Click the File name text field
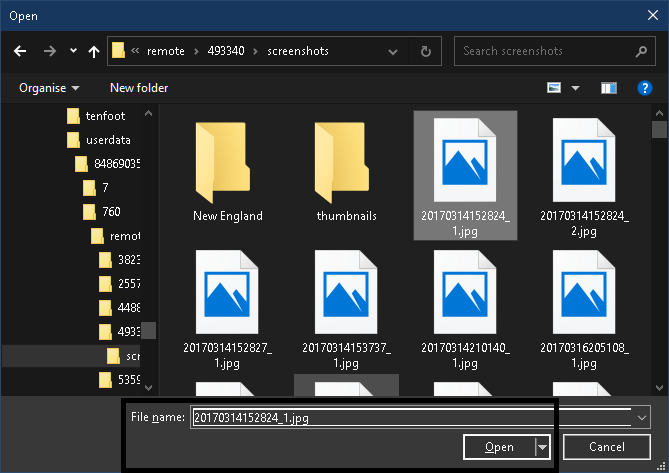This screenshot has height=473, width=669. [411, 417]
